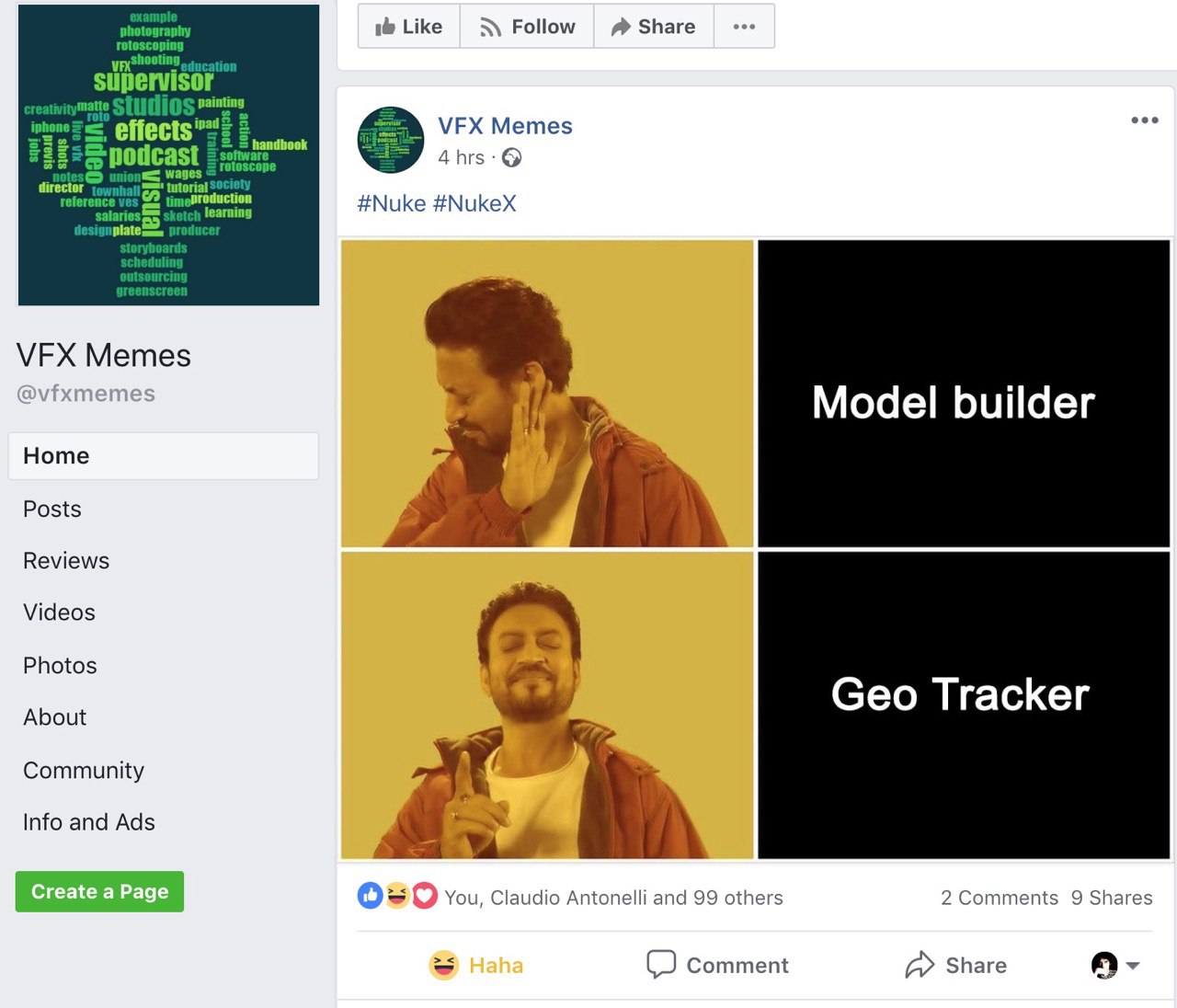Follow the VFX Memes page

pos(527,27)
